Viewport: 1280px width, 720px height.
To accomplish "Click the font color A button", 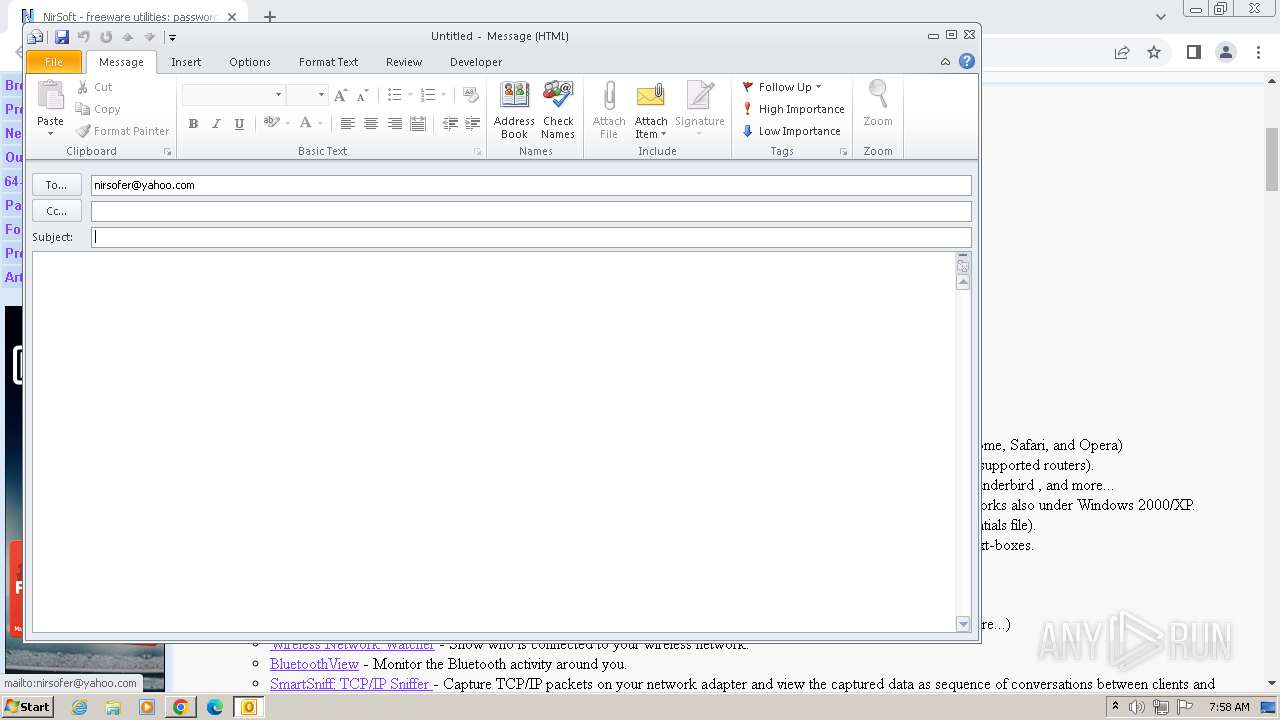I will [306, 123].
